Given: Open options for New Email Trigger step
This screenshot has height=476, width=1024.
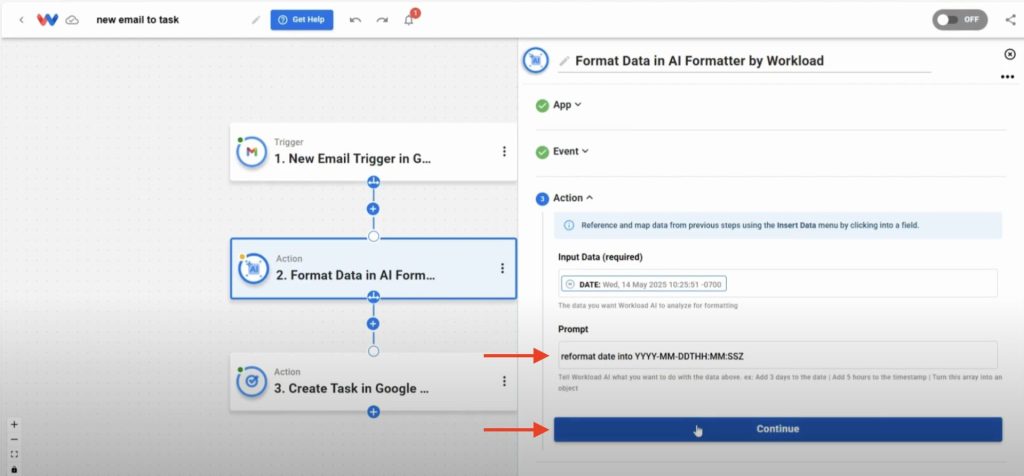Looking at the screenshot, I should click(504, 151).
